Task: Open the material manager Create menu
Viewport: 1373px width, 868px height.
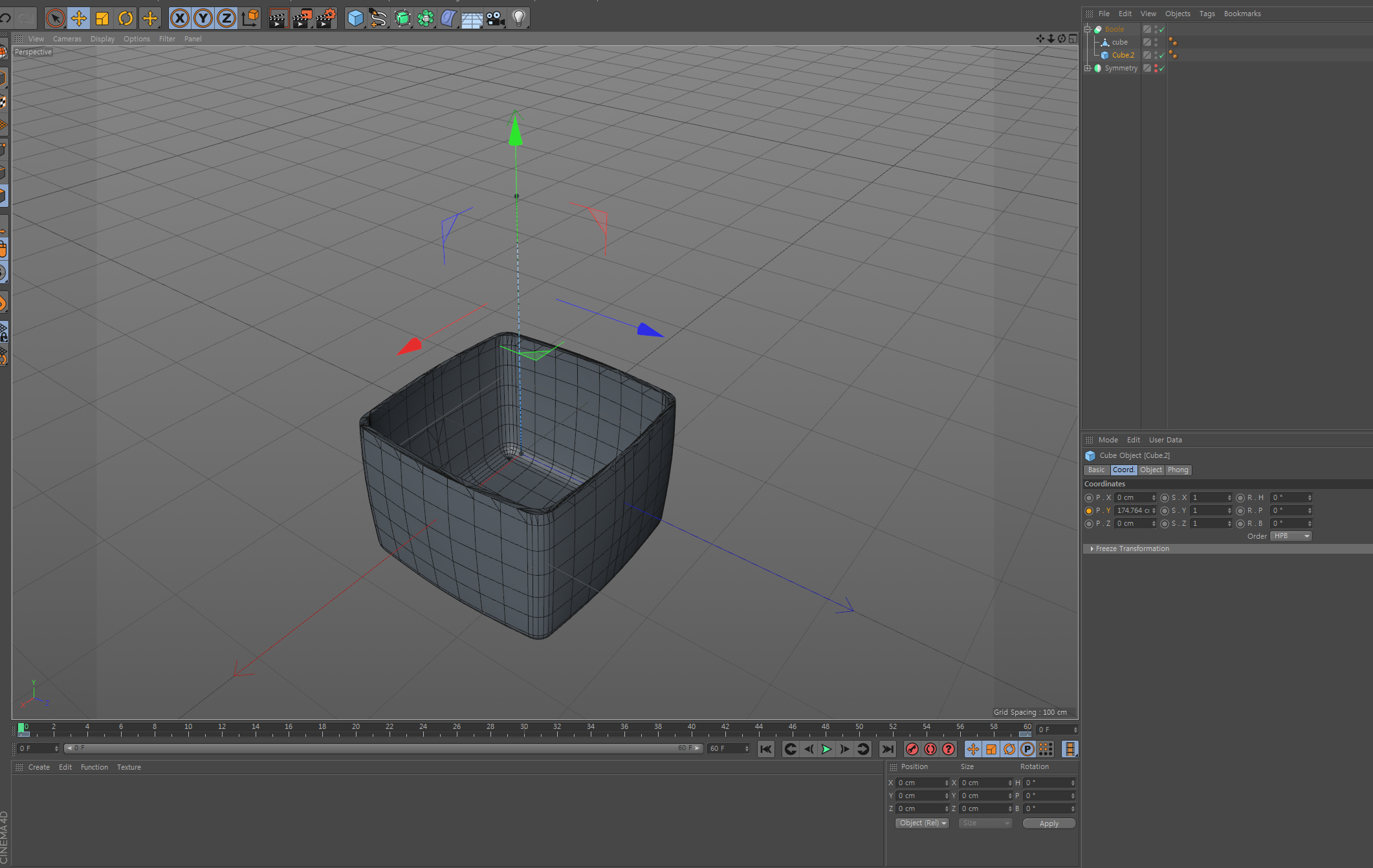Action: (39, 767)
